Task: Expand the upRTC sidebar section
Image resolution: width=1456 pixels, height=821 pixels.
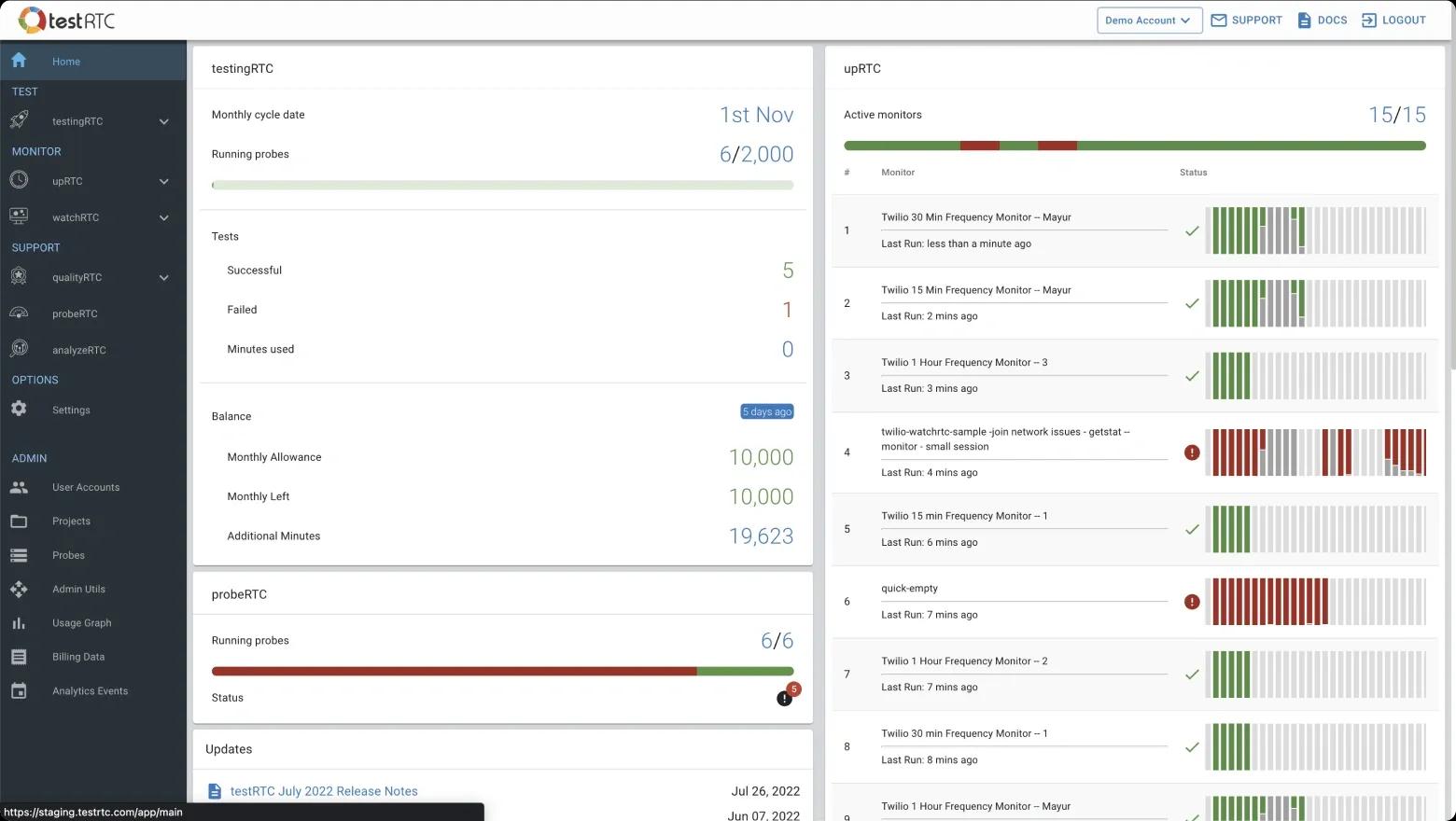Action: (163, 181)
